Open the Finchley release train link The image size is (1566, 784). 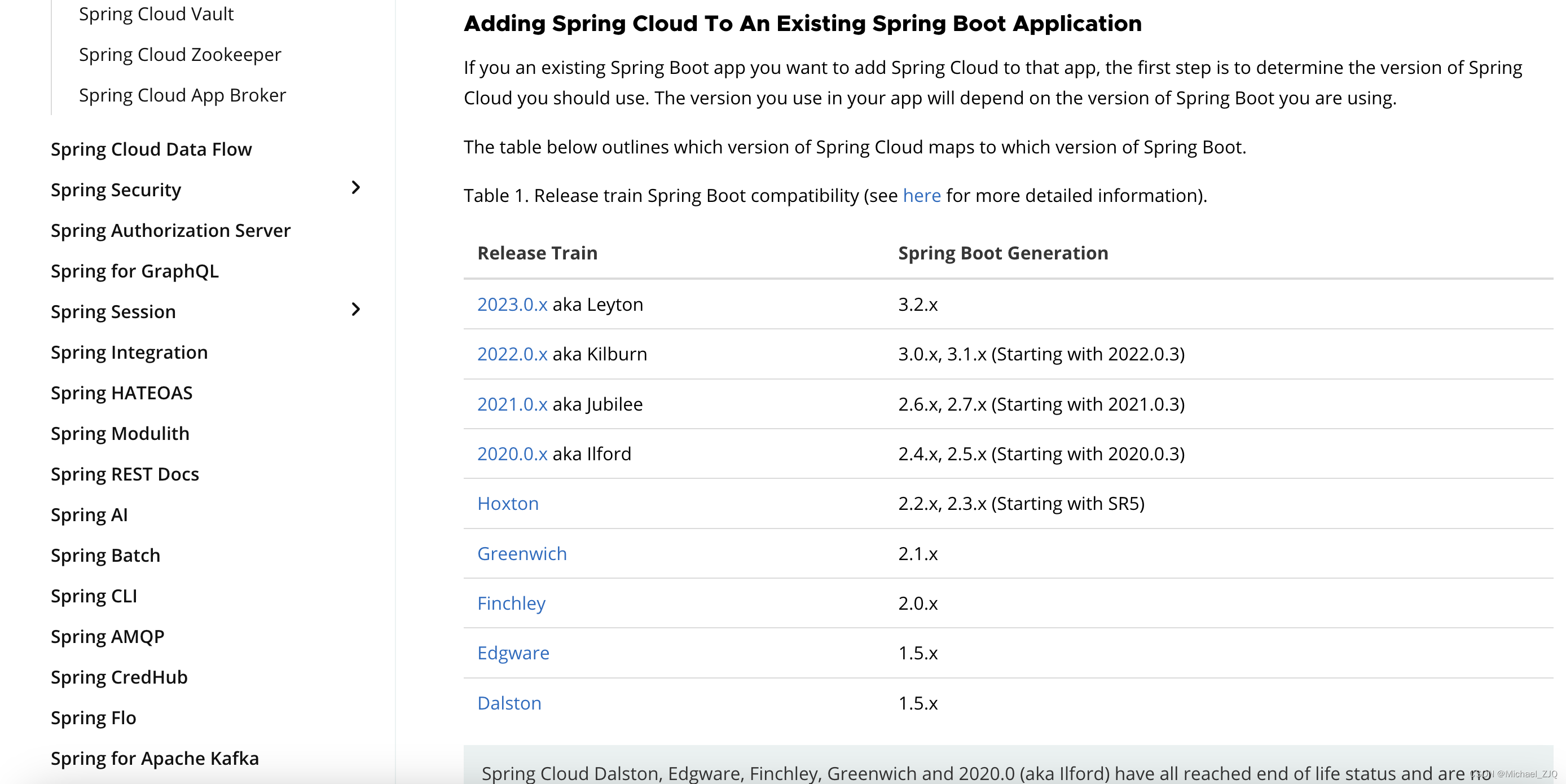511,604
